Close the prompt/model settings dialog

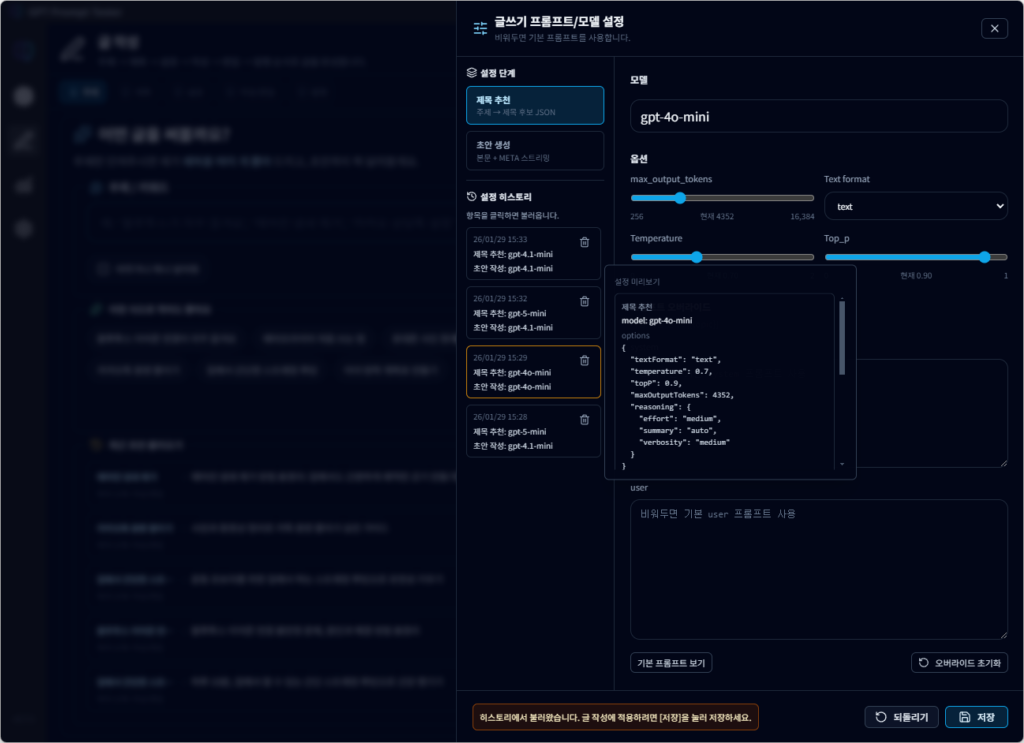994,29
